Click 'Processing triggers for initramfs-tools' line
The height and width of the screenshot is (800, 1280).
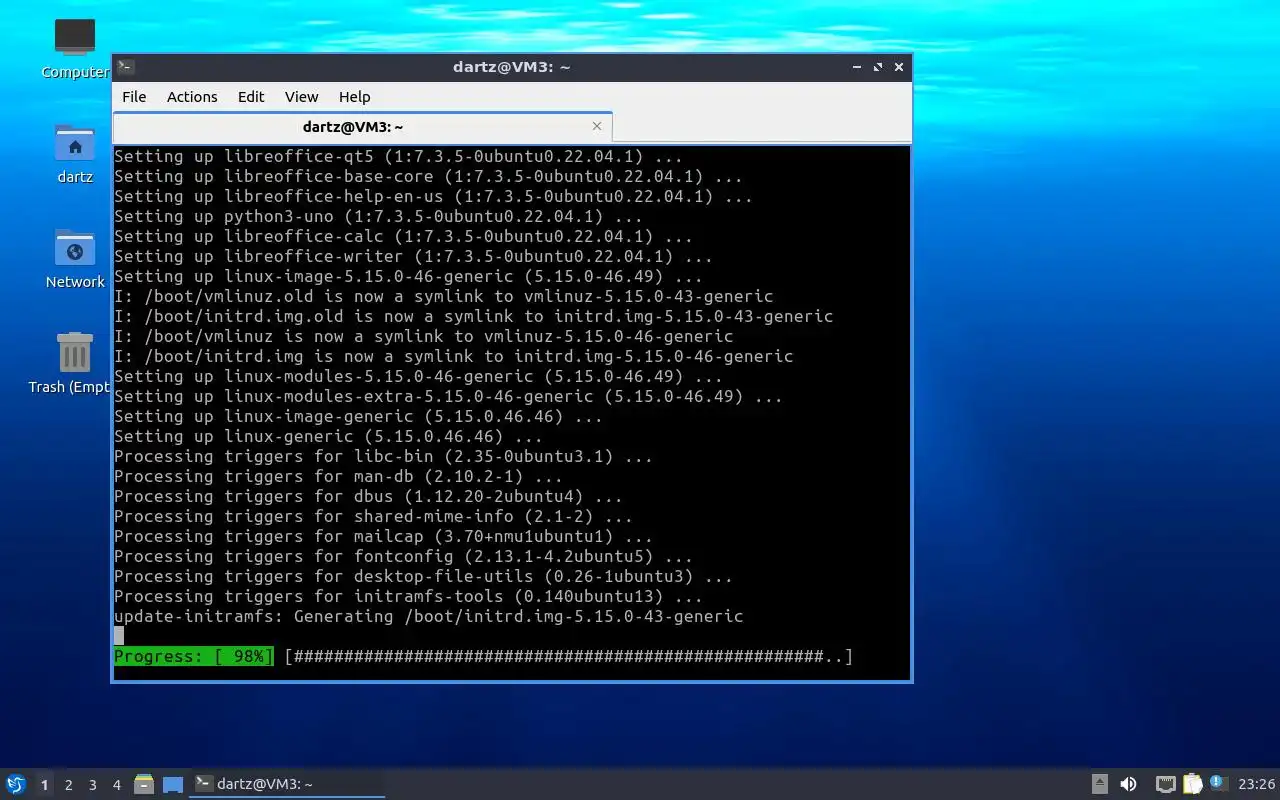tap(408, 596)
